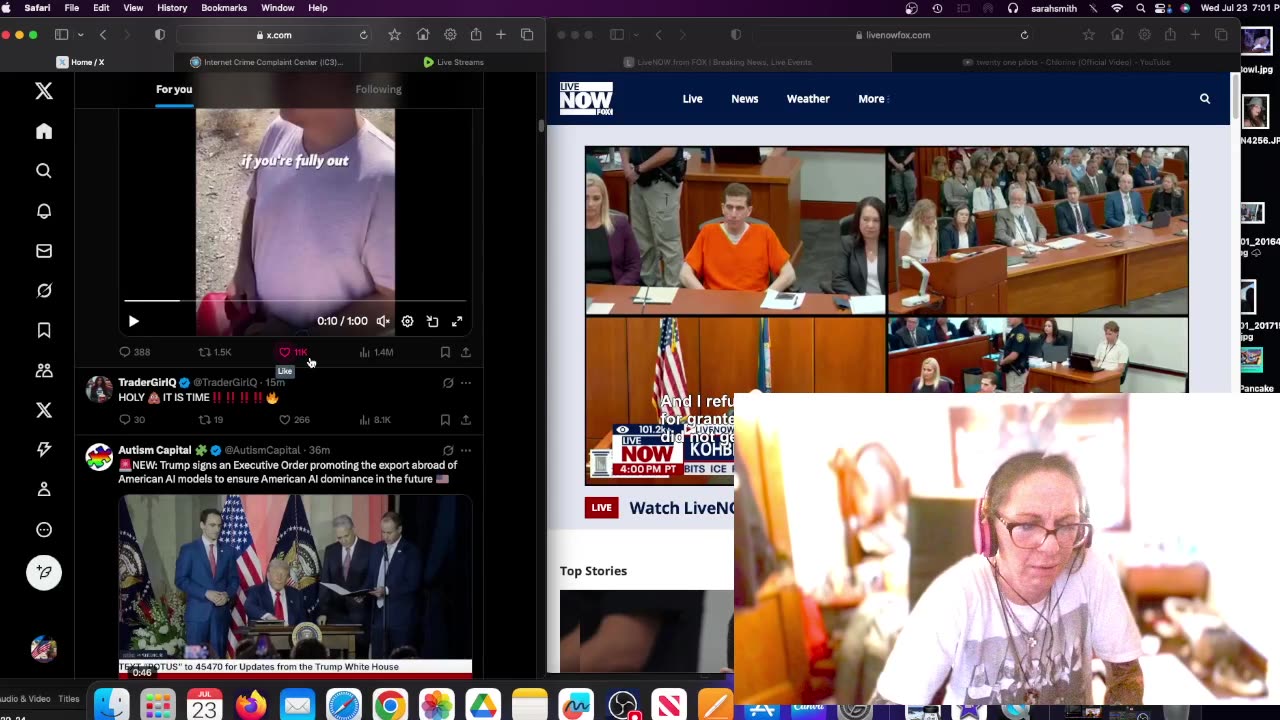
Task: Open Grok from X sidebar
Action: click(44, 291)
